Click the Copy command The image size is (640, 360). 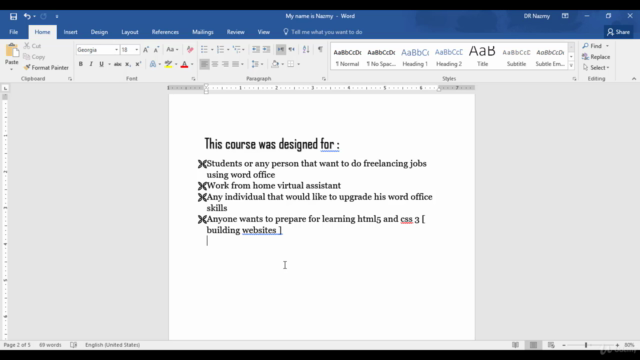[34, 57]
